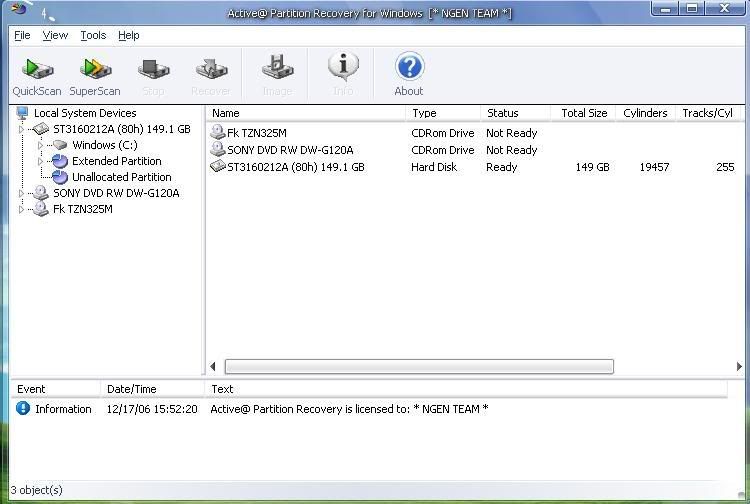Click the Information event icon in log
750x504 pixels.
tap(22, 408)
